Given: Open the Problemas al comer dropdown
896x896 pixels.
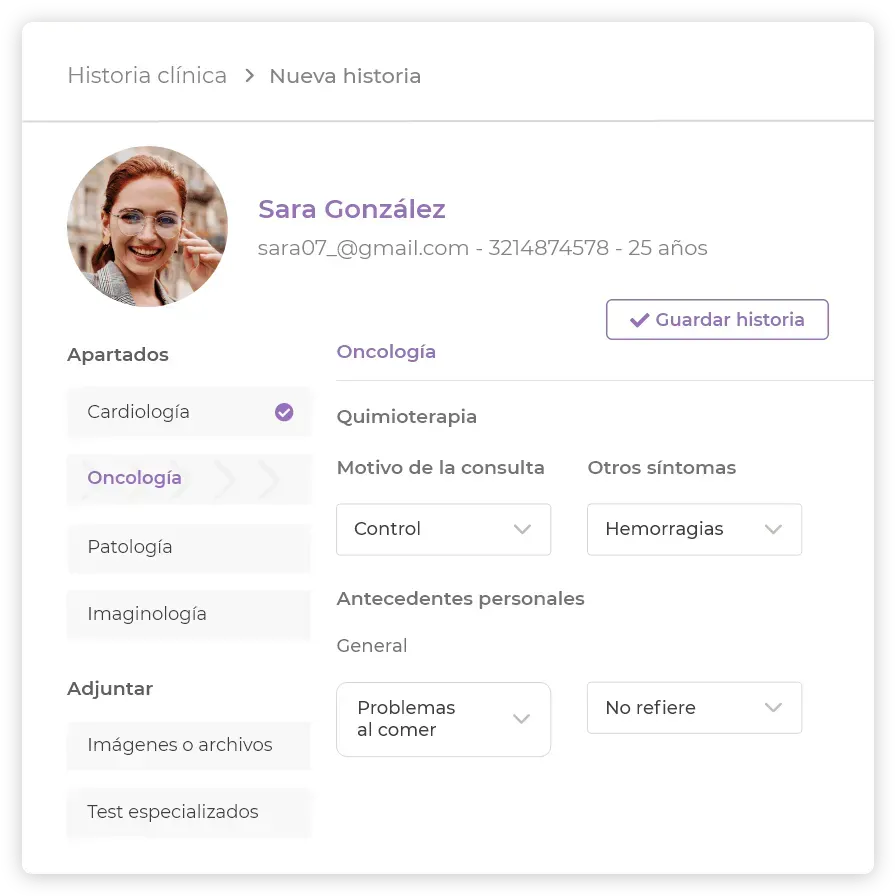Looking at the screenshot, I should point(443,719).
